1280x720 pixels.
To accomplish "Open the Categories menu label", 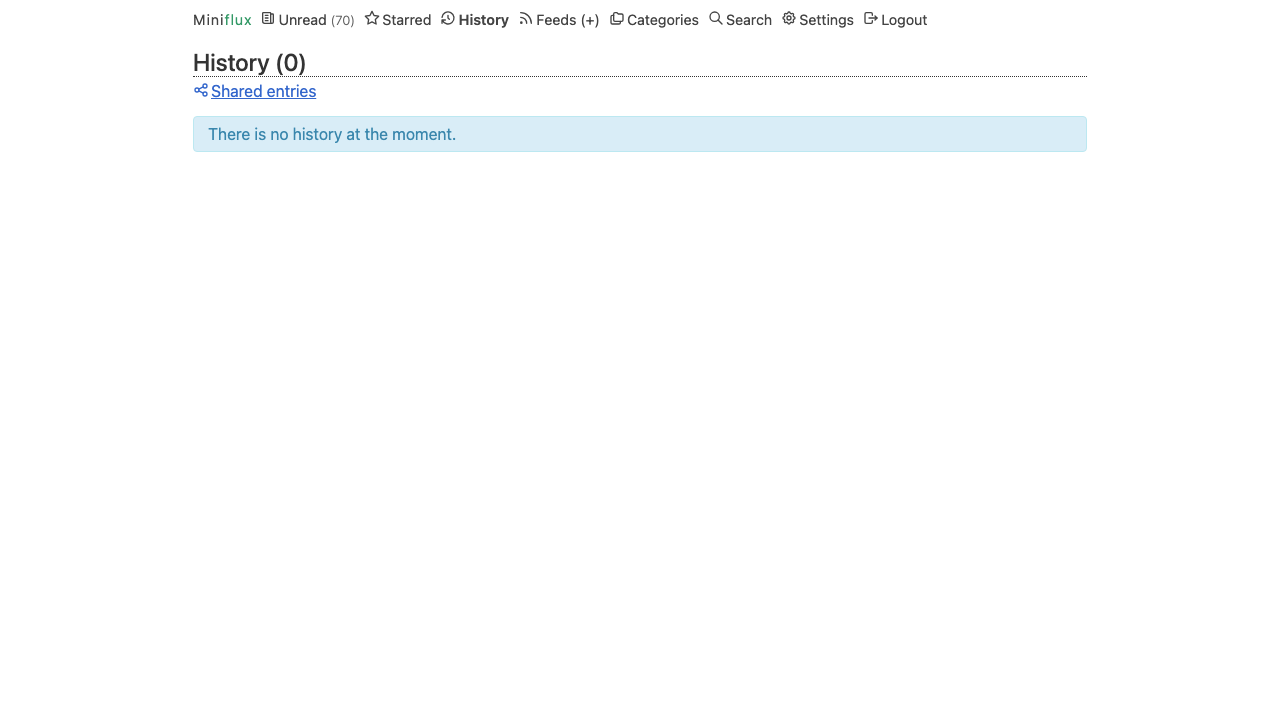I will point(663,20).
